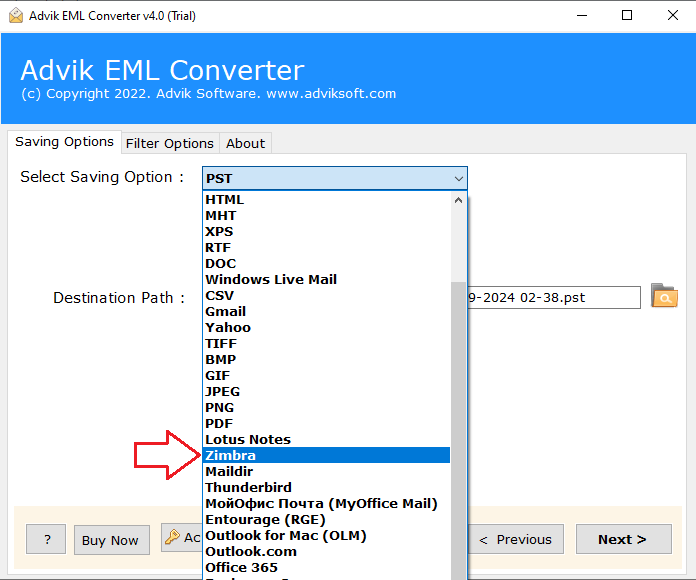Viewport: 696px width, 580px height.
Task: Open the Select Saving Option combo box
Action: click(x=335, y=178)
